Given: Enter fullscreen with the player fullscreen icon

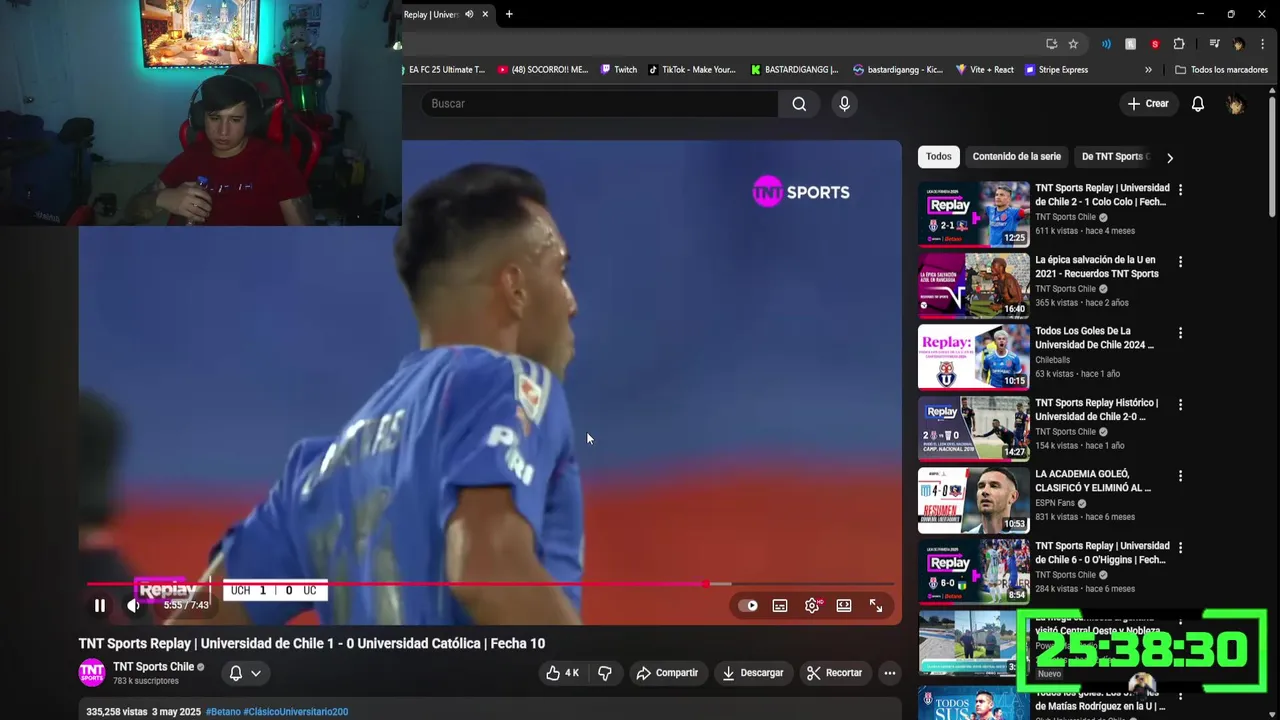Looking at the screenshot, I should tap(876, 605).
